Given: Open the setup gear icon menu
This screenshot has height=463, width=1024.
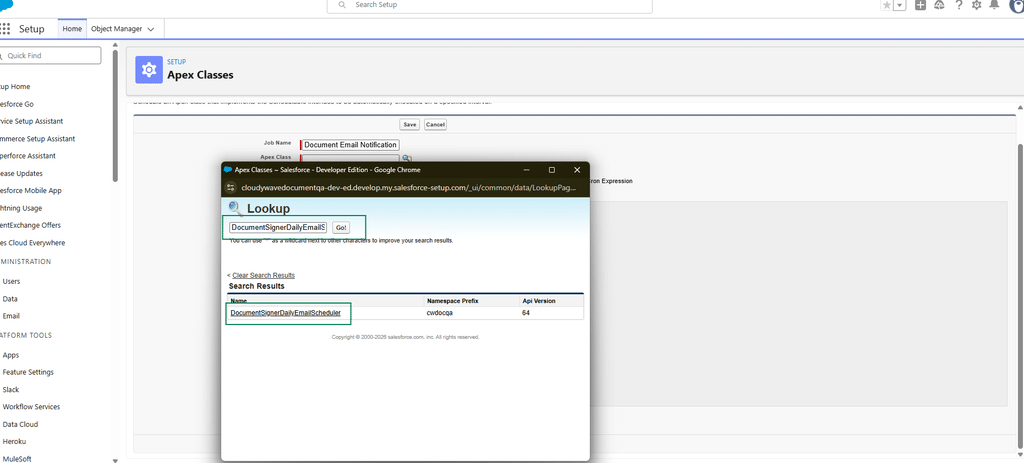Looking at the screenshot, I should 976,5.
